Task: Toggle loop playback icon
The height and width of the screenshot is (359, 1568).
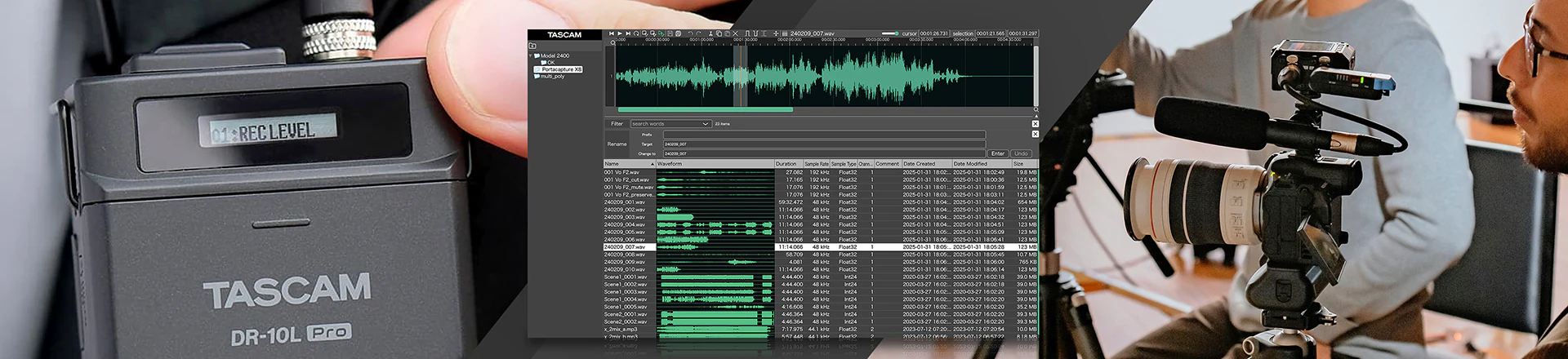Action: (636, 33)
